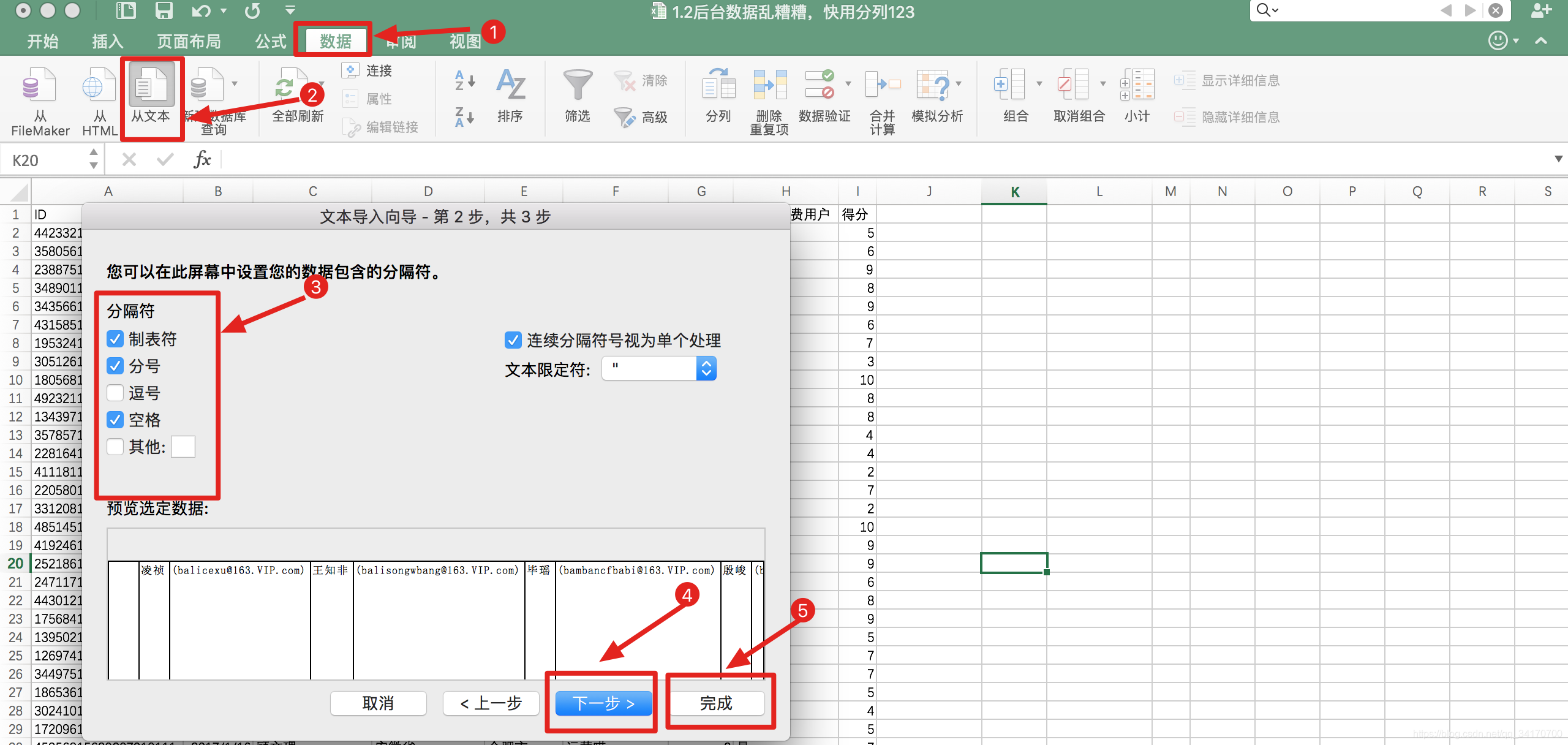The width and height of the screenshot is (1568, 745).
Task: Click the 连接 connections icon
Action: click(350, 70)
